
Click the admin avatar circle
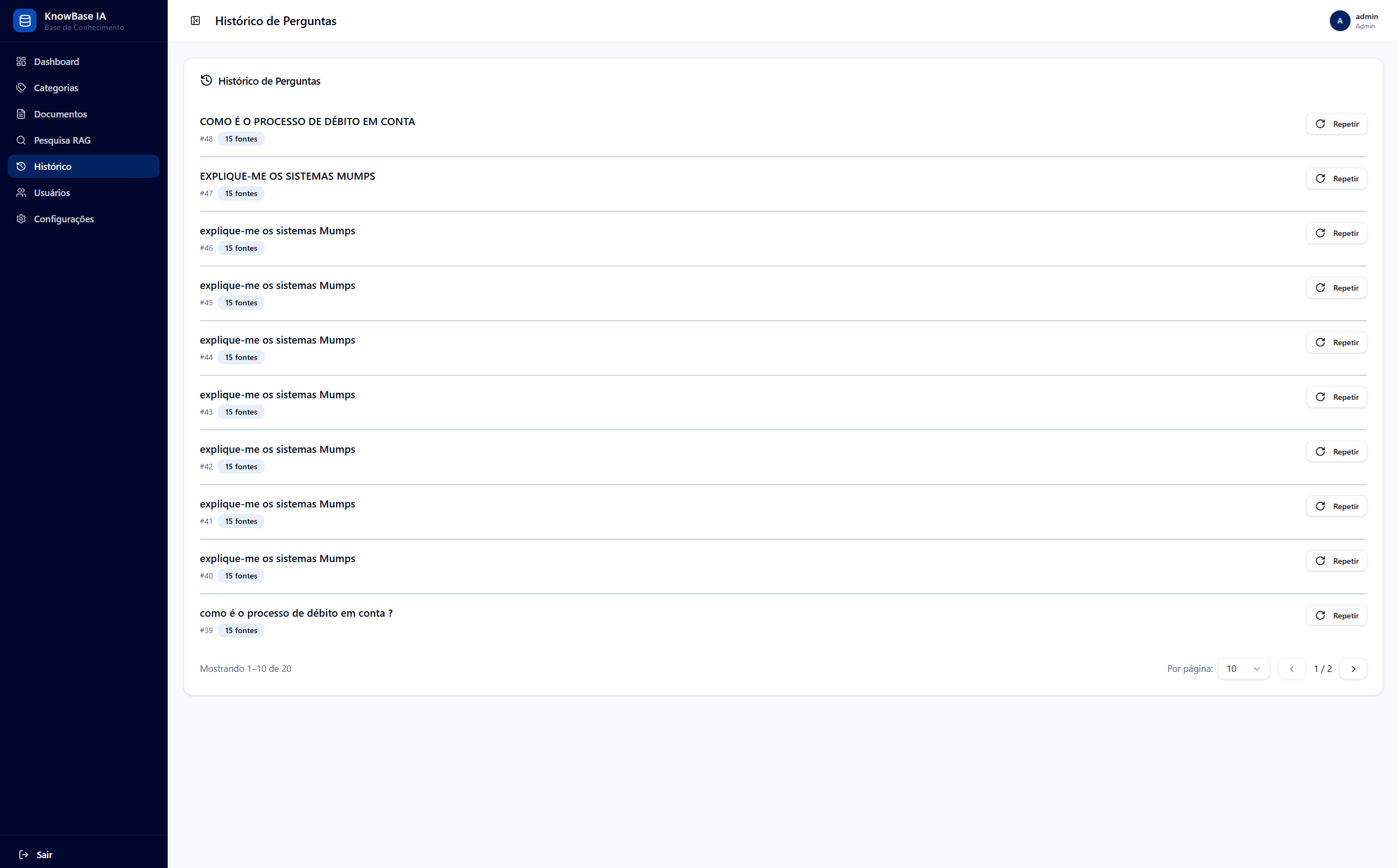[1340, 21]
